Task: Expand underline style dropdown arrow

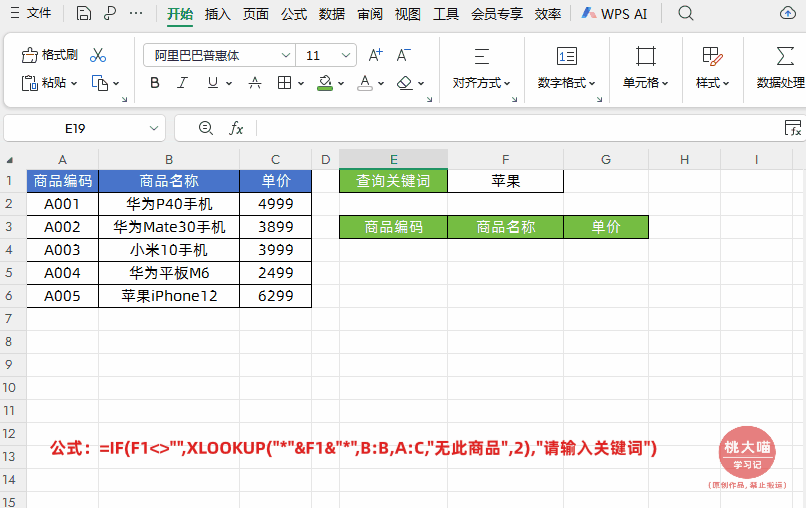Action: [x=229, y=83]
